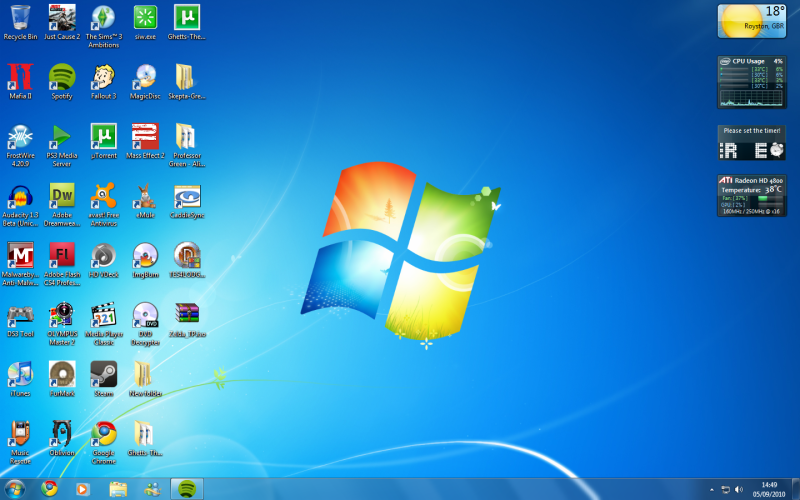Click the ImgBurn disc icon
Screen dimensions: 800x500
point(145,260)
